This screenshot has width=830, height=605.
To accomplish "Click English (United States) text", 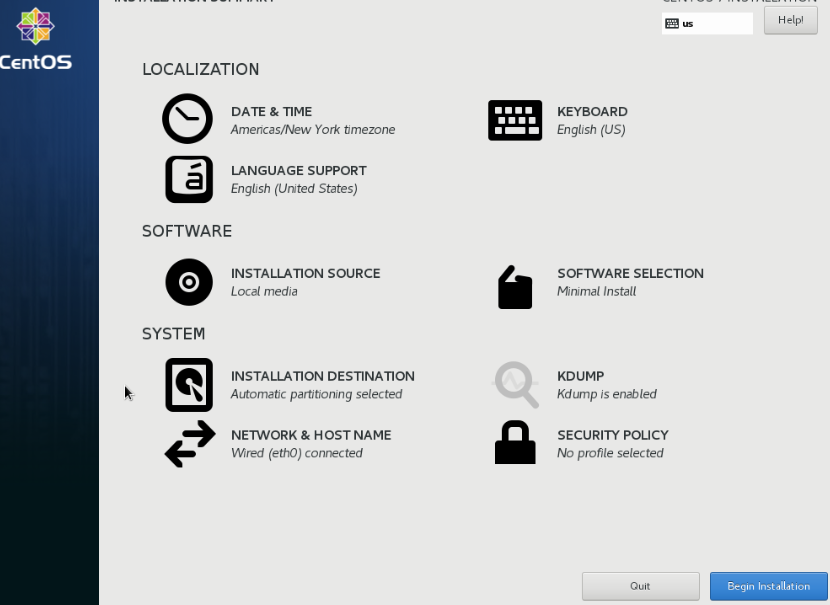I will (x=294, y=188).
